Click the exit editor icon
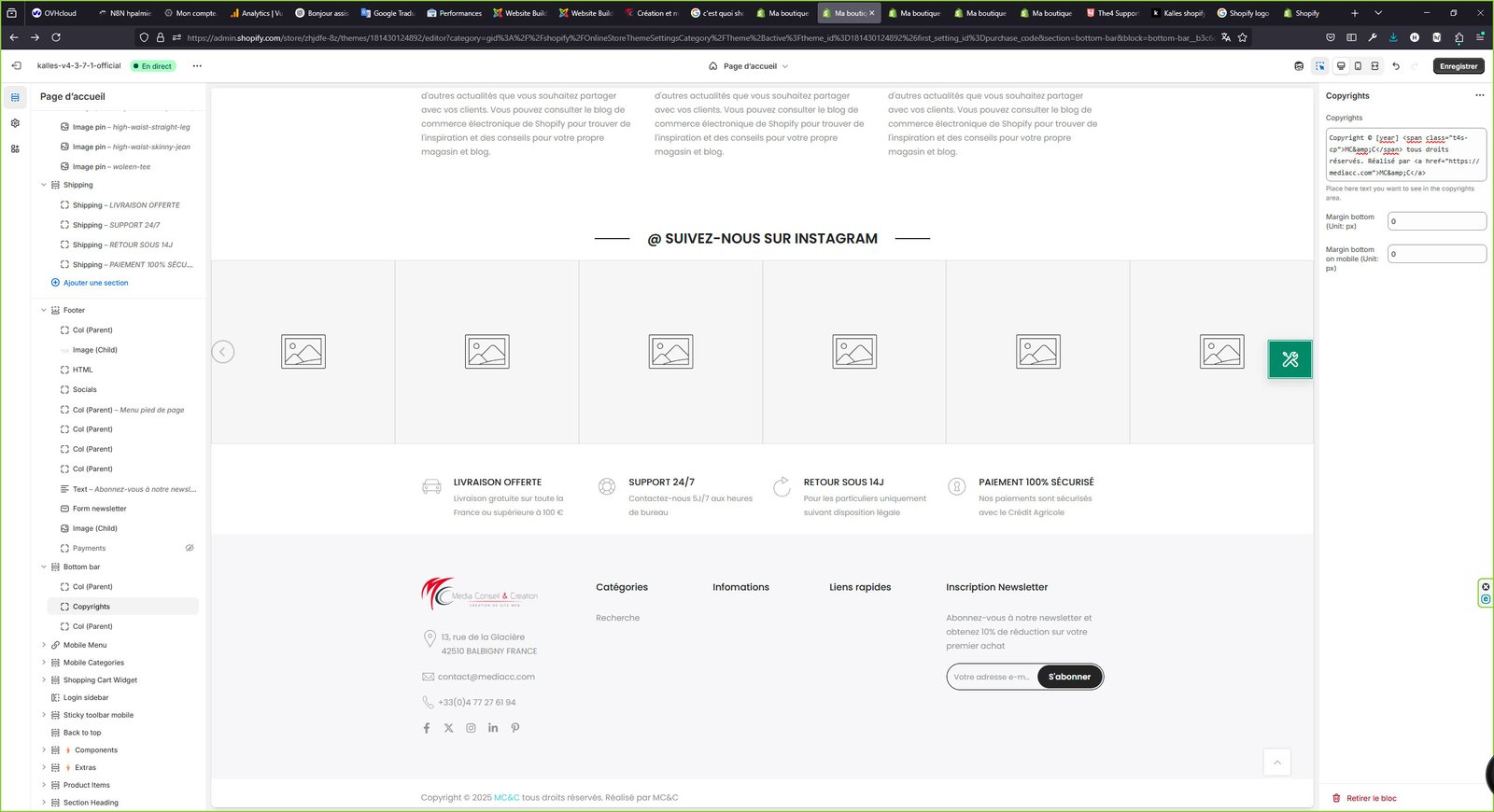 (x=16, y=66)
